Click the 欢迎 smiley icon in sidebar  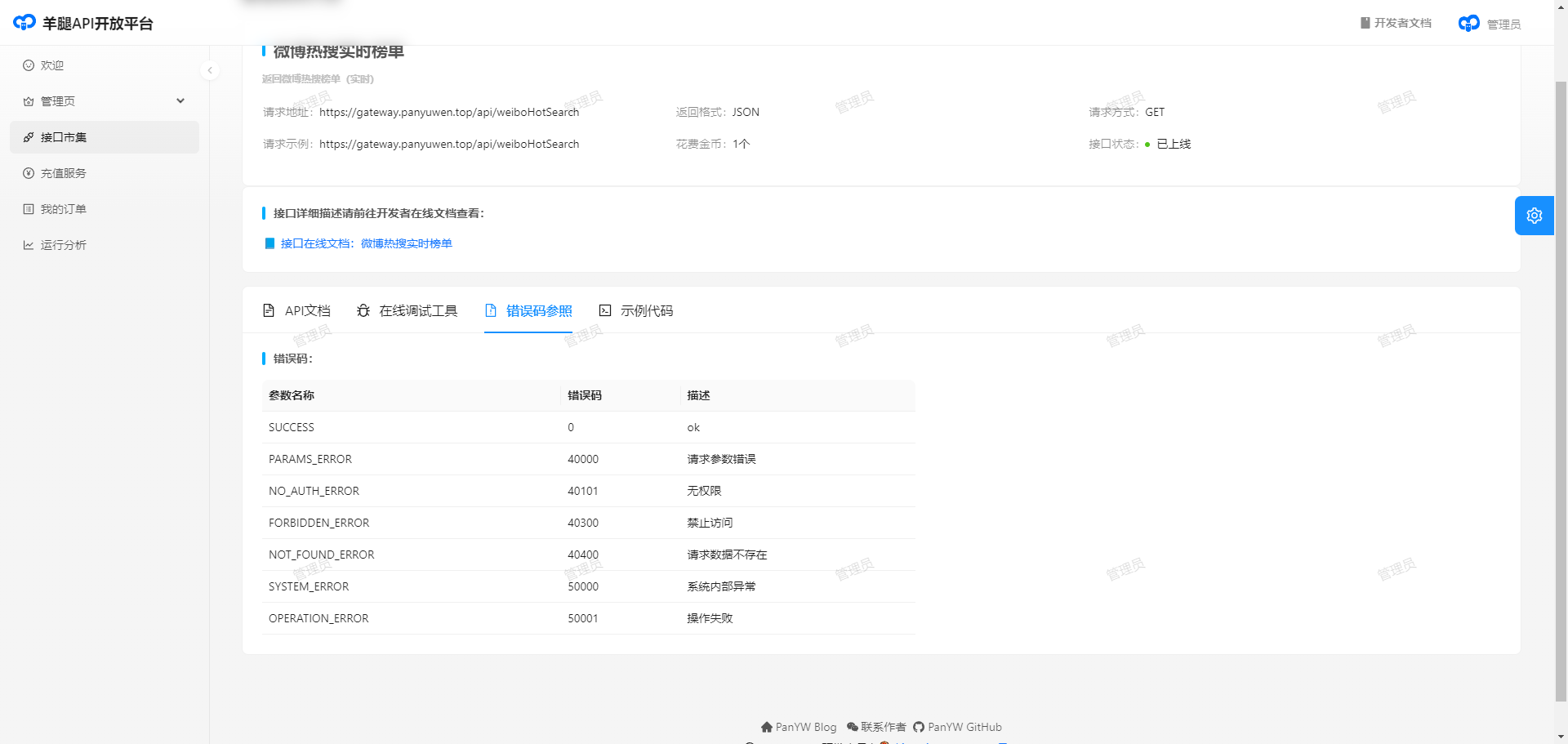pos(29,65)
